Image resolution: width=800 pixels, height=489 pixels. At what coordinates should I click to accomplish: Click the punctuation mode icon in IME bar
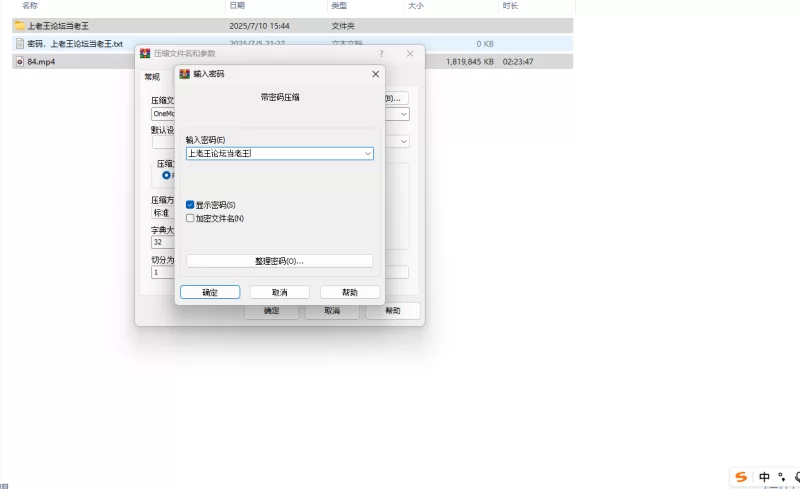click(780, 477)
